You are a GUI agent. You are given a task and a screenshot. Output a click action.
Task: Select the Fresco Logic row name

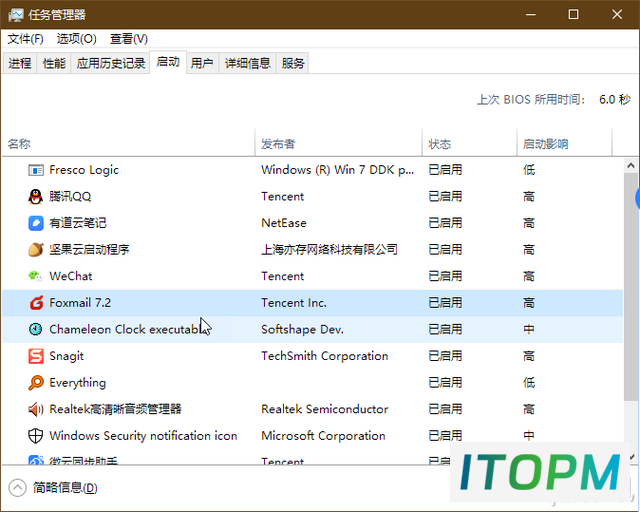84,170
